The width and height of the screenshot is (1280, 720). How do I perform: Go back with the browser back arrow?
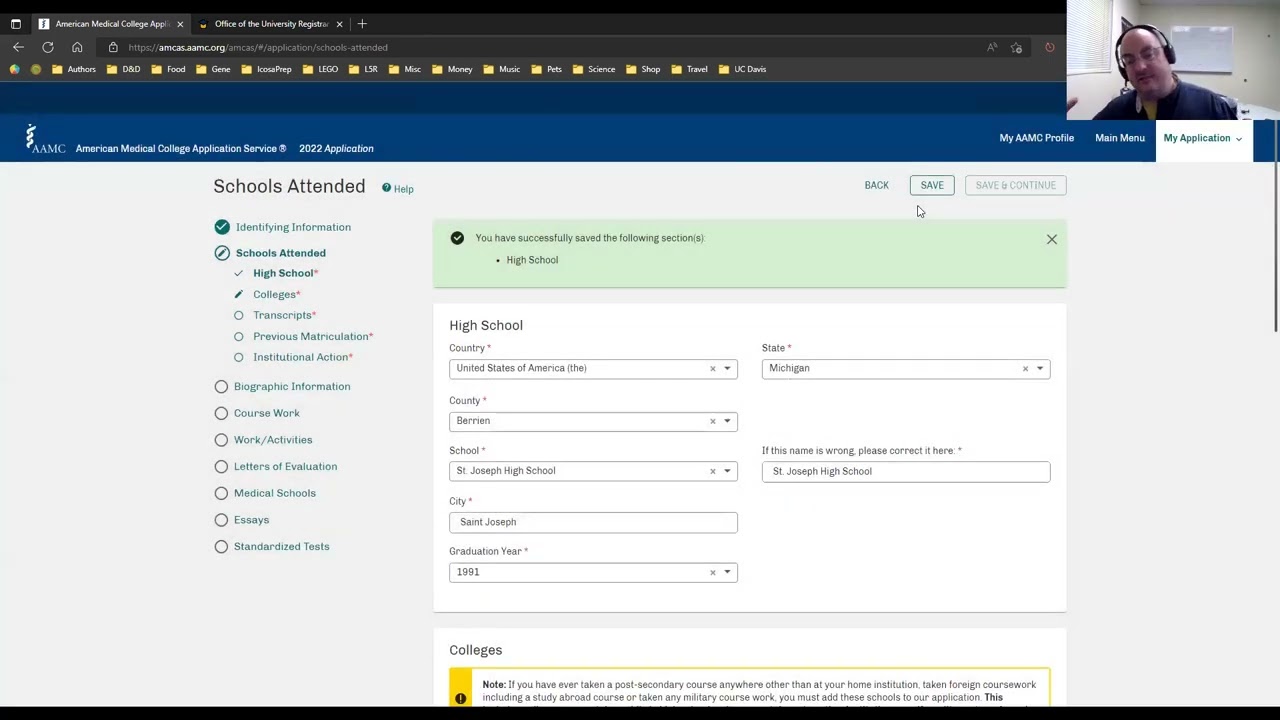tap(18, 47)
